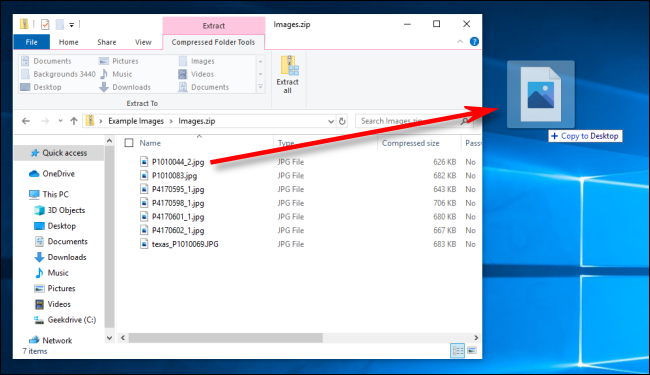
Task: Choose Videos in Extract To gallery
Action: [x=196, y=74]
